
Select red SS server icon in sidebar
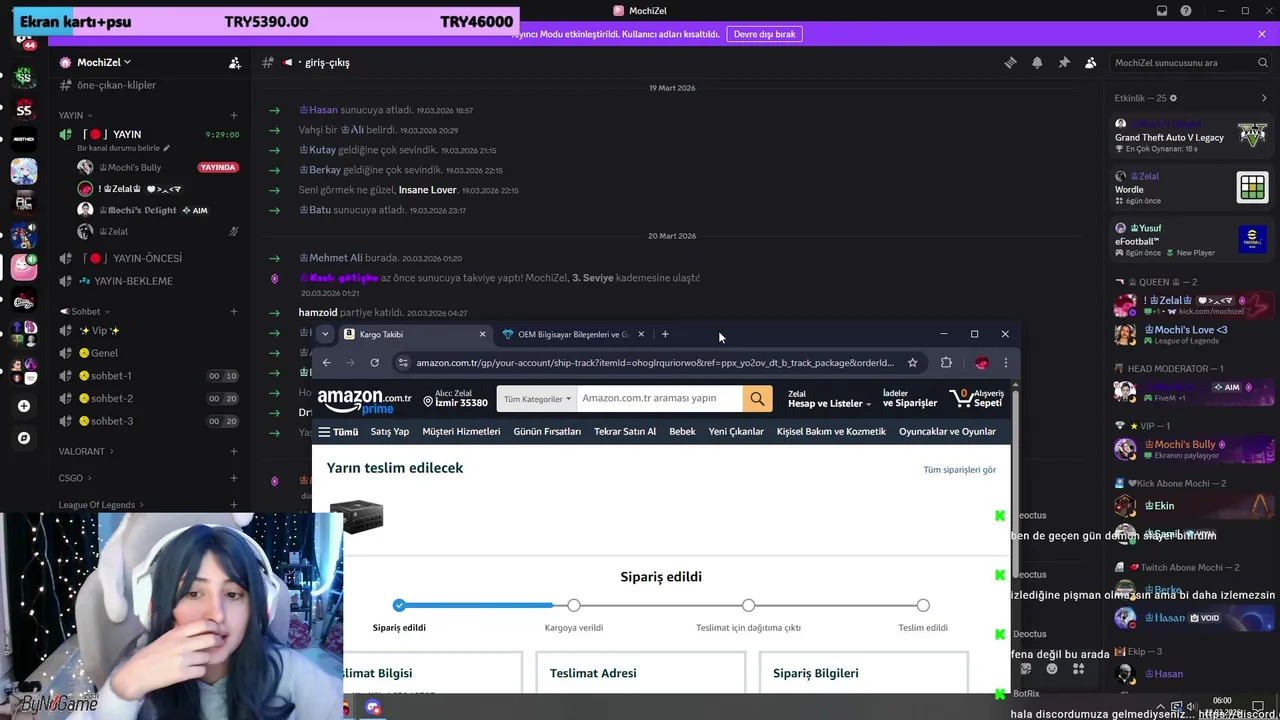[24, 109]
